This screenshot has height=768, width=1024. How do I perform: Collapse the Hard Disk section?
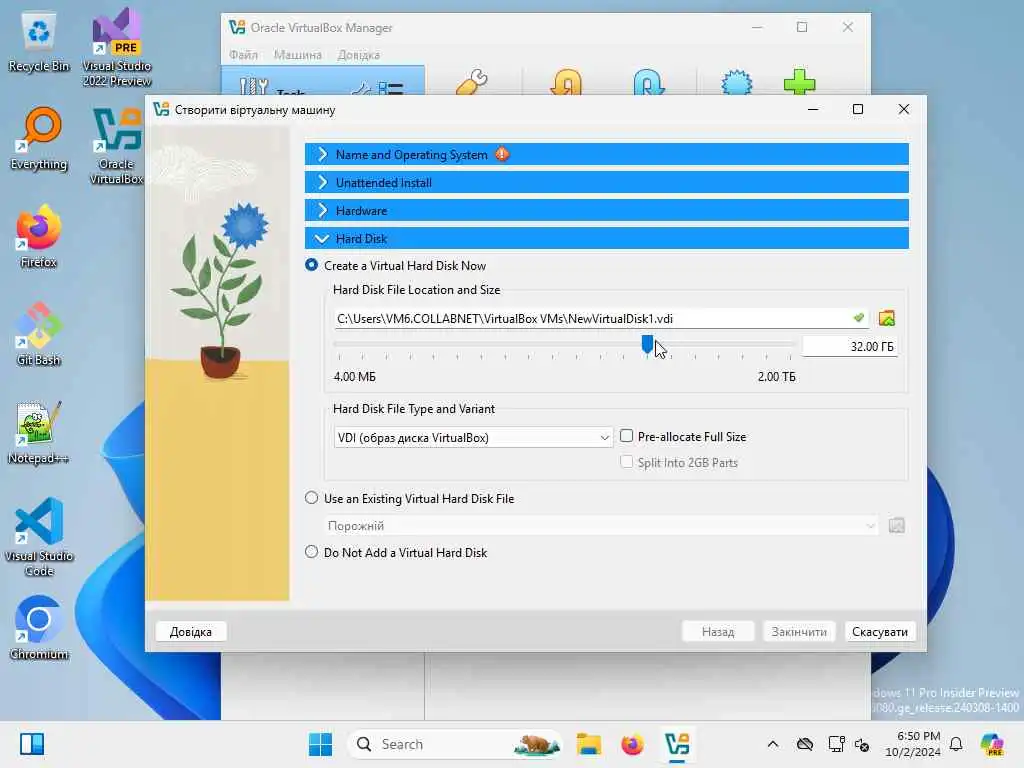point(607,238)
